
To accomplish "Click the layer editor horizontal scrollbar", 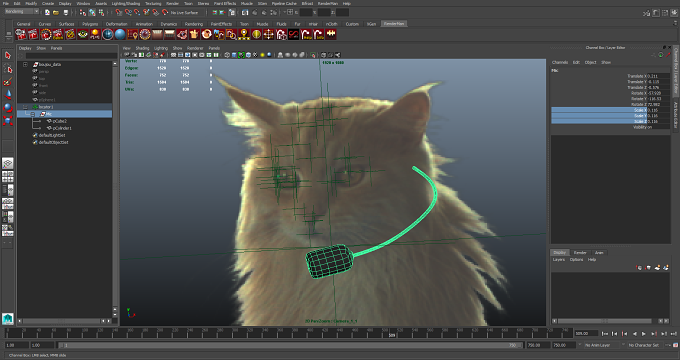I will [605, 321].
